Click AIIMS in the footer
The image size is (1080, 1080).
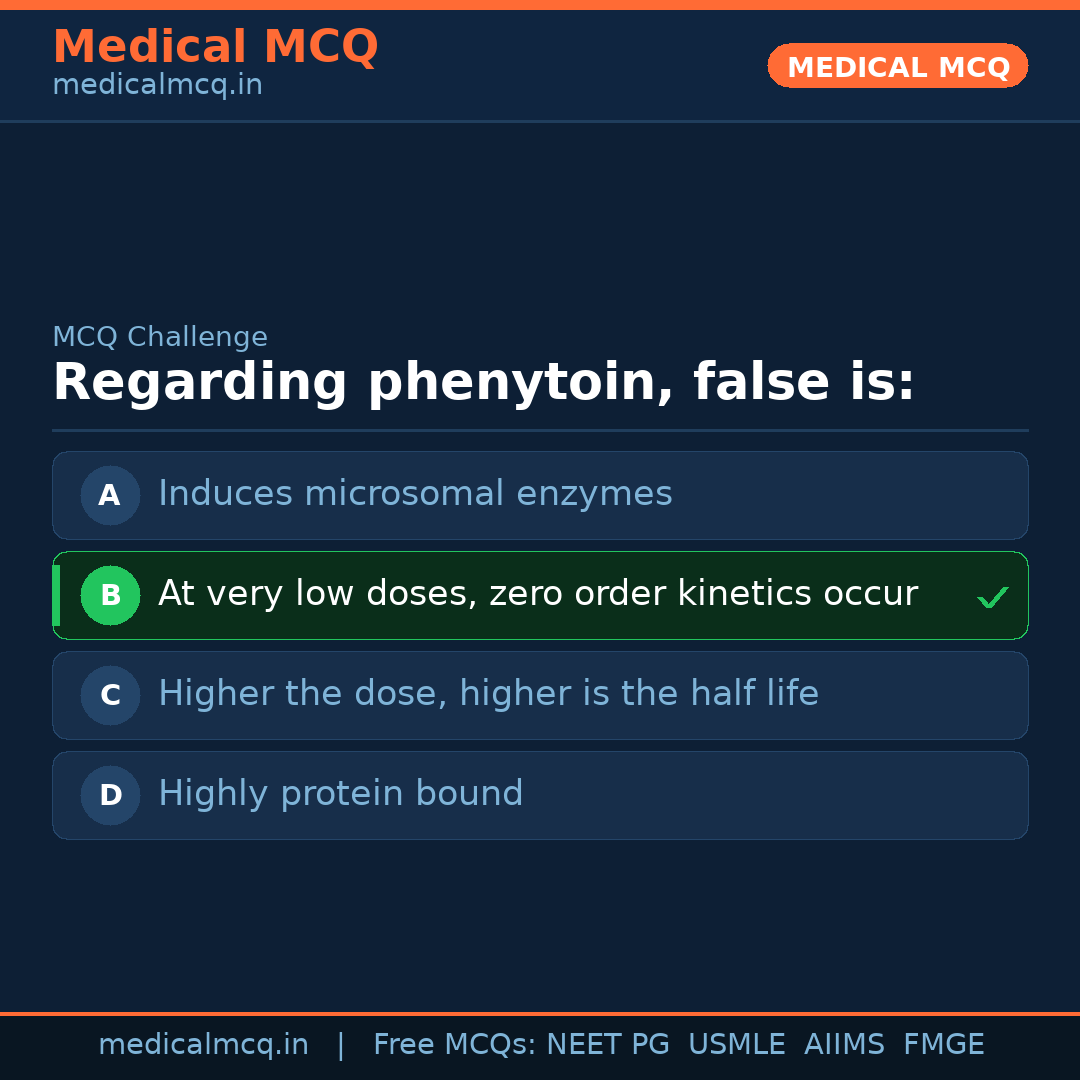[x=844, y=1045]
